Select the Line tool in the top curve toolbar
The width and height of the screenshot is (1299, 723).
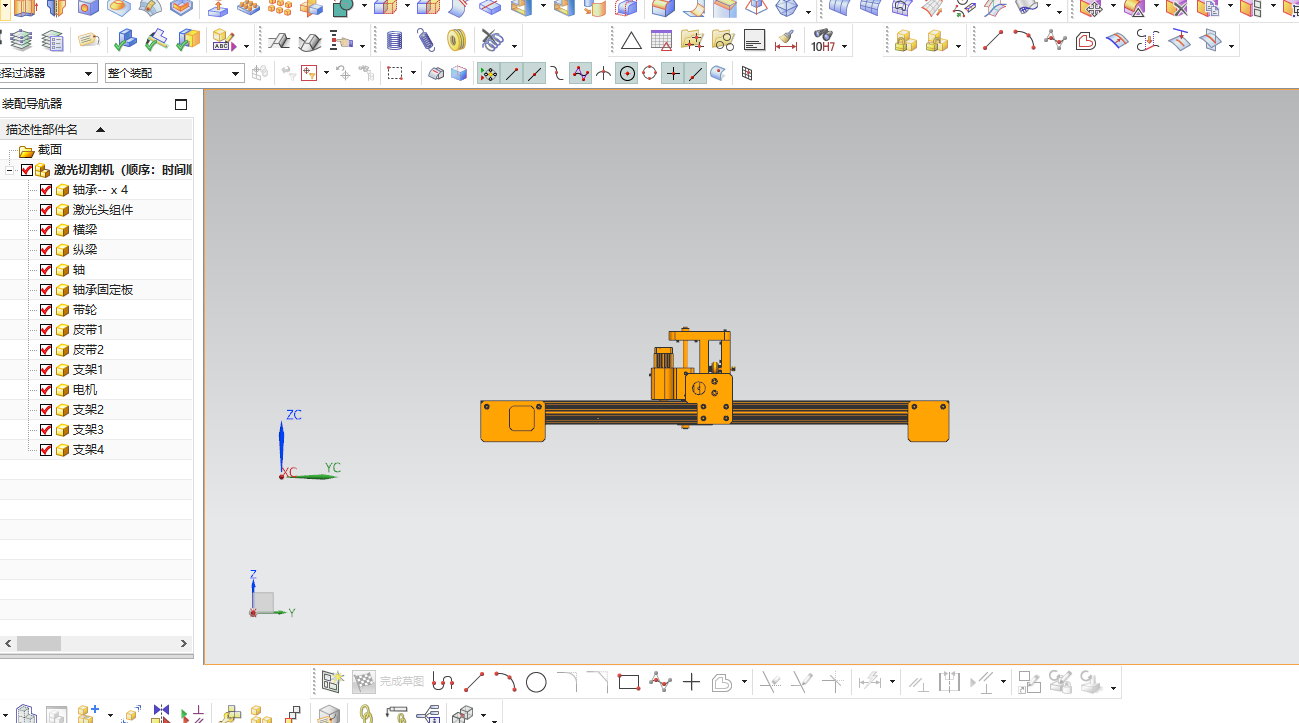993,41
